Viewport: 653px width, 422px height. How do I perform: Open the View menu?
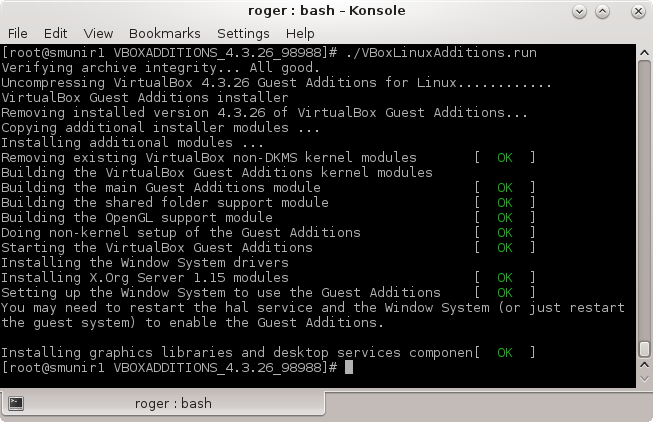[x=98, y=33]
